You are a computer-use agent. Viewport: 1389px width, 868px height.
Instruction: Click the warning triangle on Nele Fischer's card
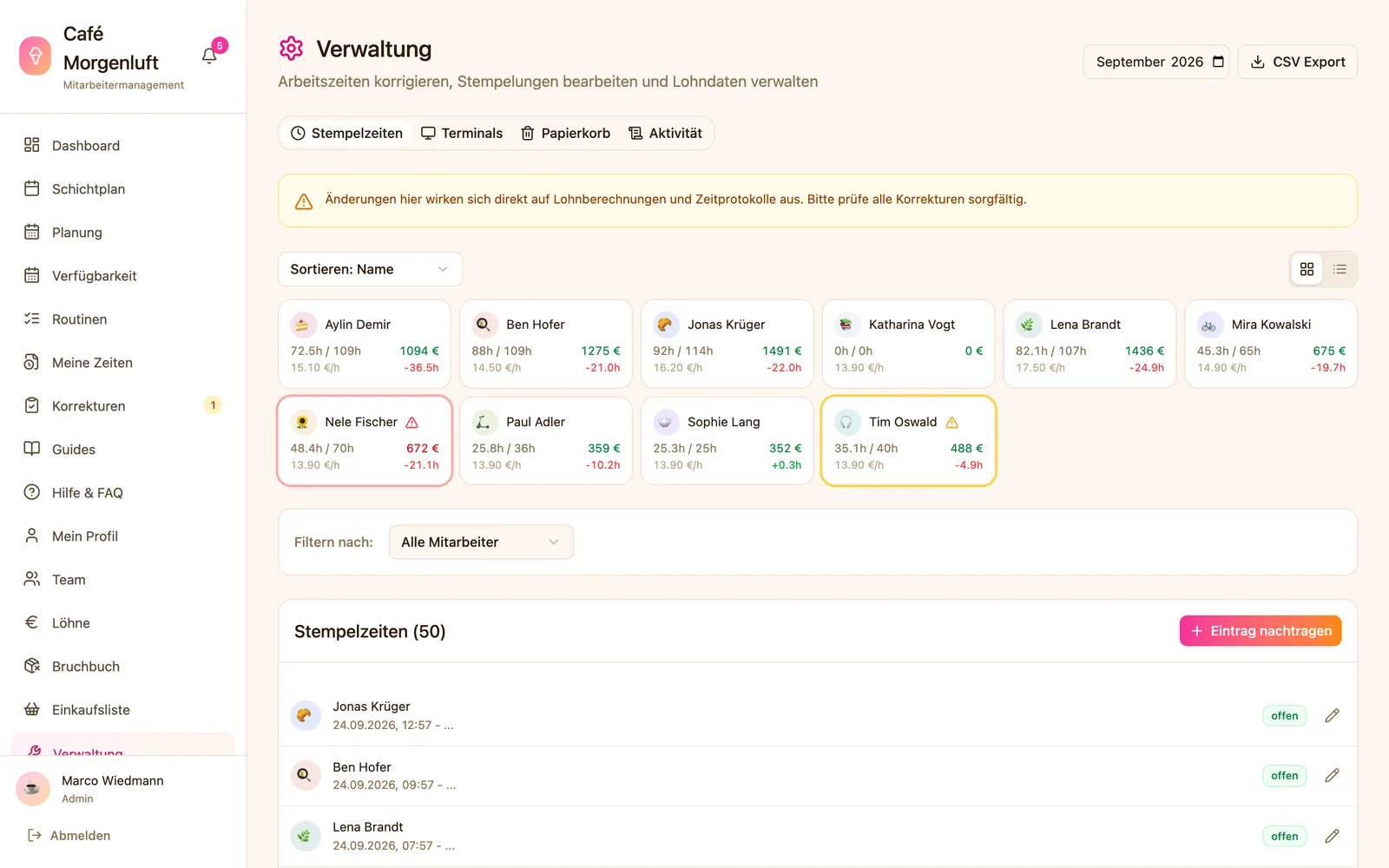412,422
